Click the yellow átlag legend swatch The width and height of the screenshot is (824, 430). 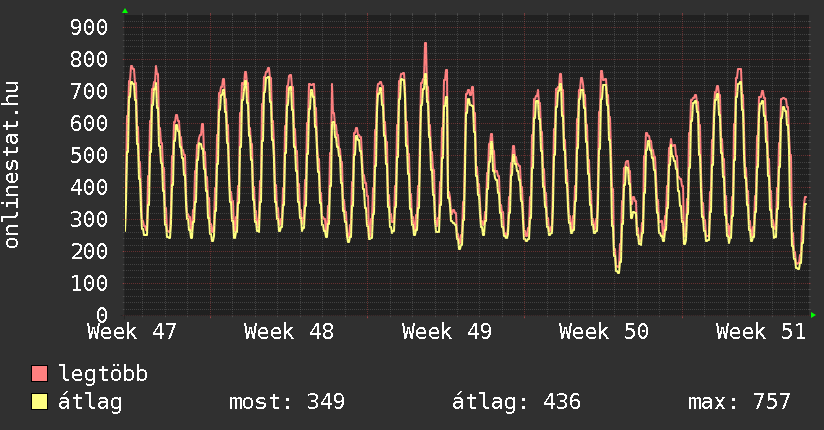[x=40, y=402]
